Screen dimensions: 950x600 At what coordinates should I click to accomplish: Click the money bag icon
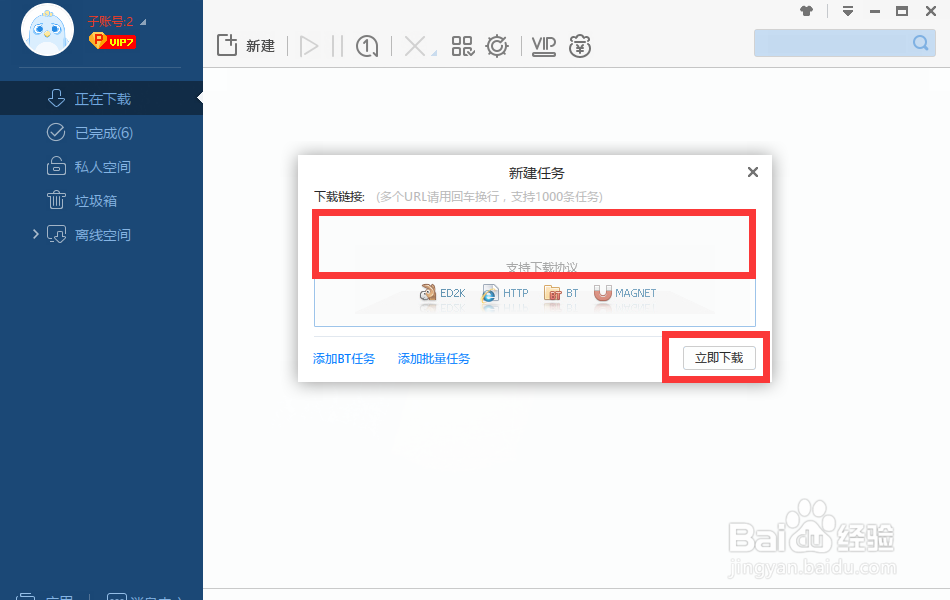coord(580,46)
